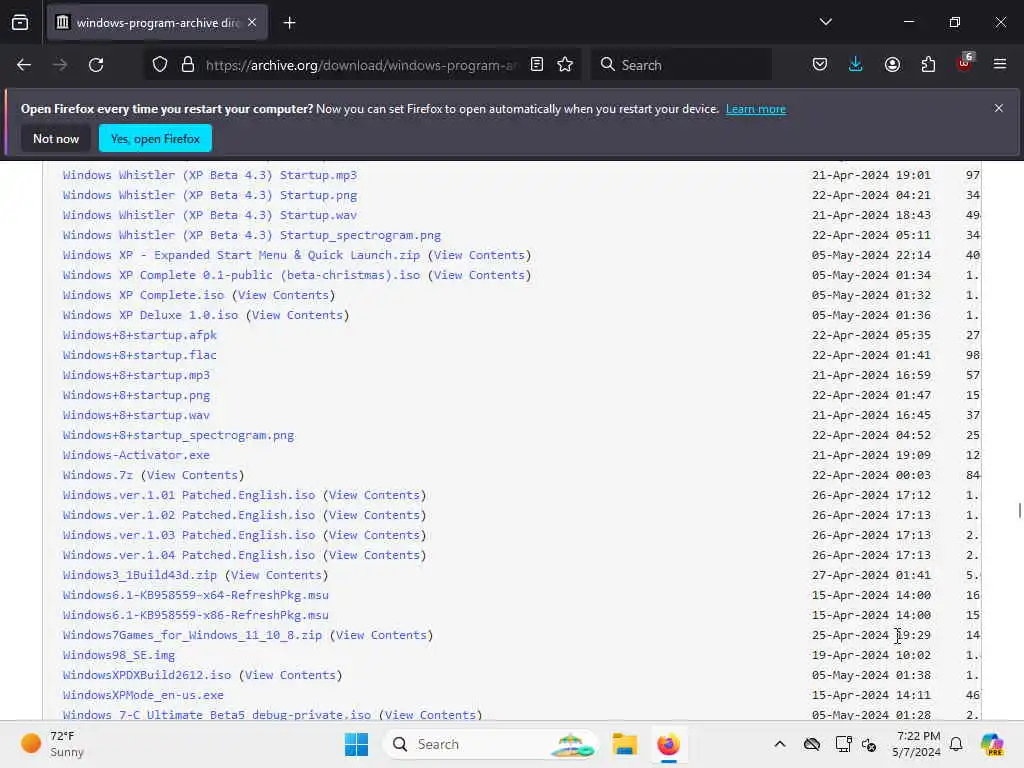This screenshot has width=1024, height=768.
Task: Download Windows+8+startup.wav file
Action: pos(136,415)
